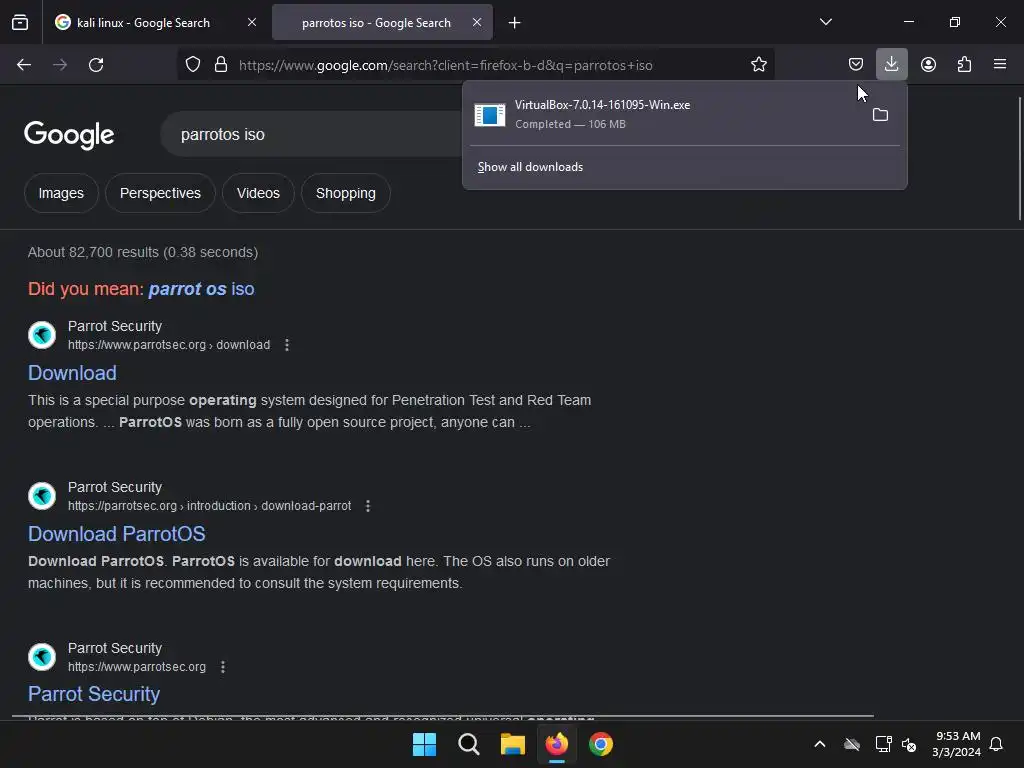Viewport: 1024px width, 768px height.
Task: Open the Download ParrotOS result link
Action: tap(117, 534)
